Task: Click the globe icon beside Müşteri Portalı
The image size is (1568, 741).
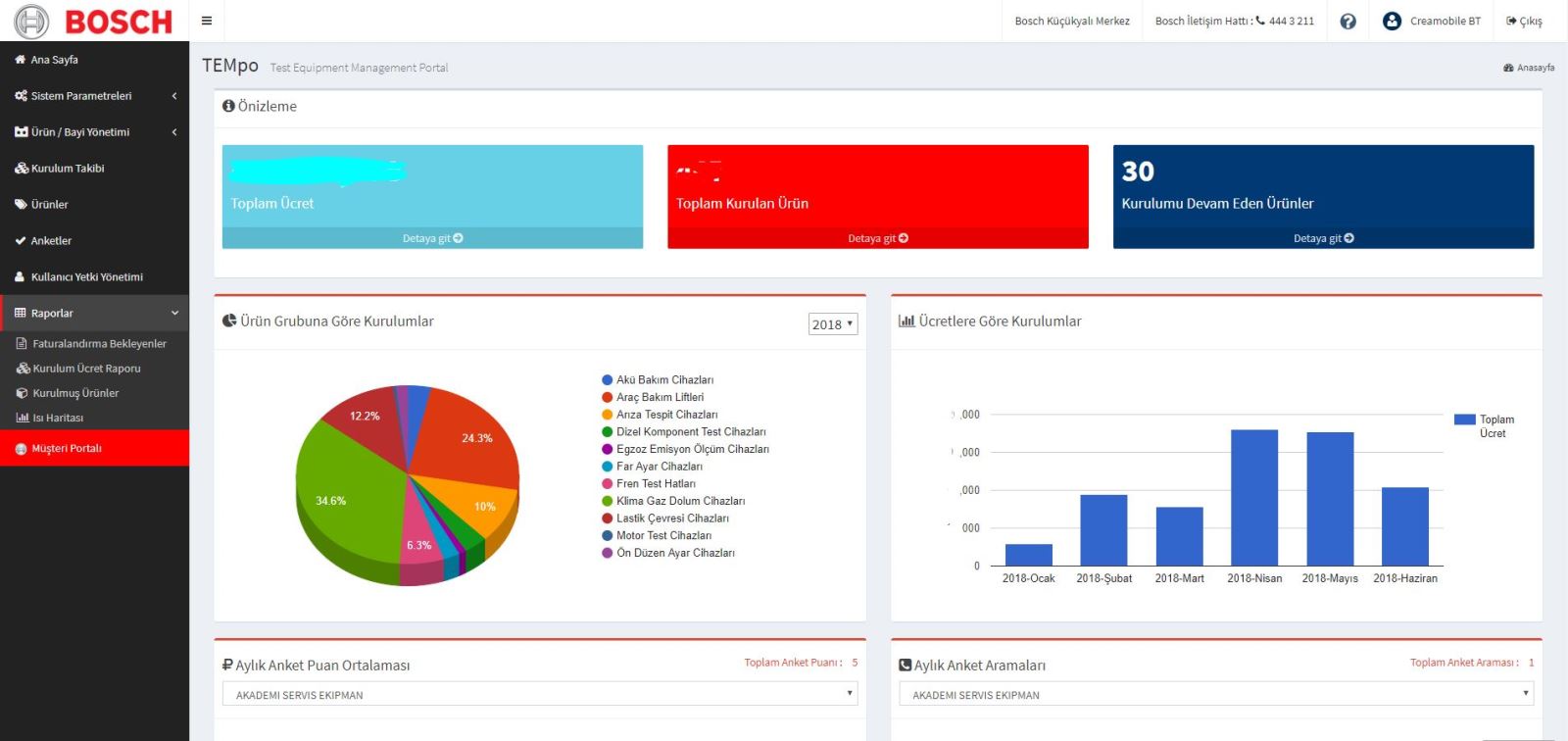Action: coord(22,449)
